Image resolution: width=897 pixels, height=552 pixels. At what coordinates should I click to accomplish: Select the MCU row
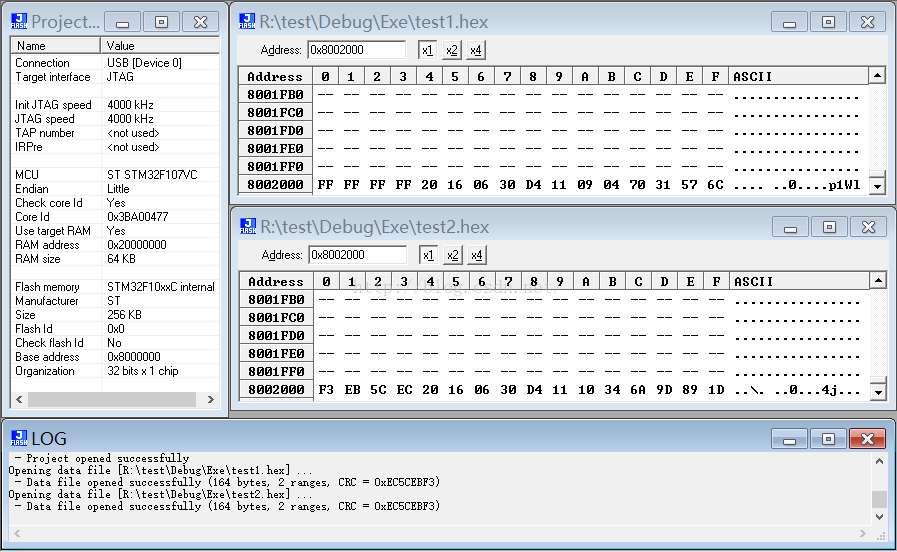point(115,175)
